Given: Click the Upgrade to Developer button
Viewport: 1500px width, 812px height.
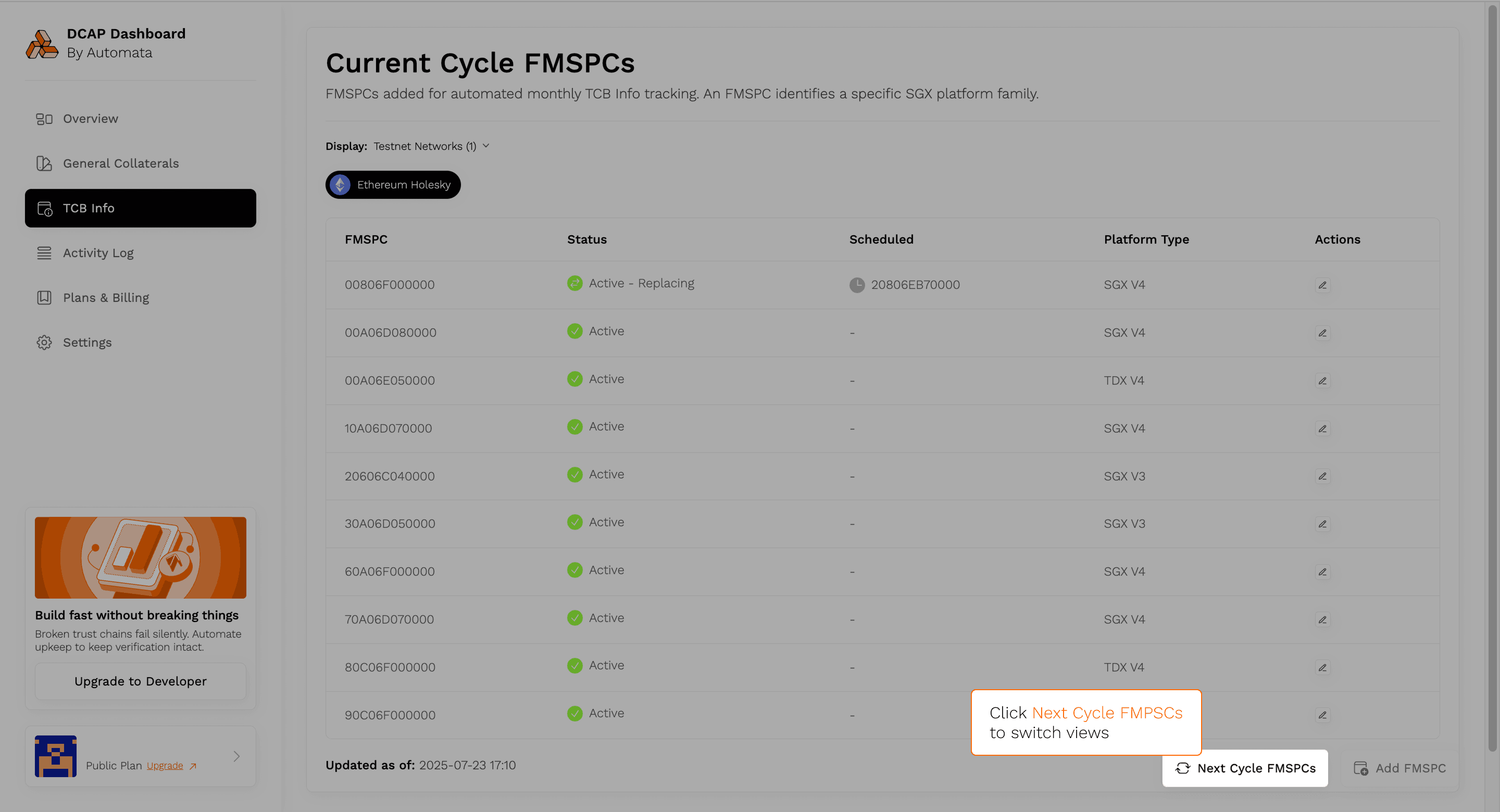Looking at the screenshot, I should (x=140, y=681).
